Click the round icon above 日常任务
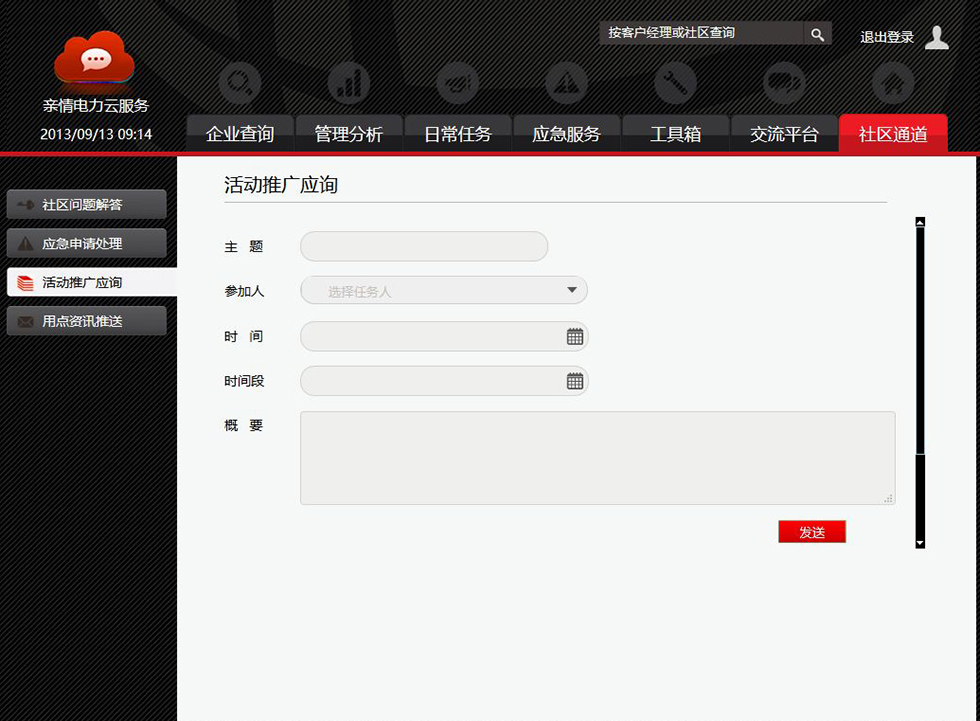This screenshot has width=980, height=721. point(458,83)
